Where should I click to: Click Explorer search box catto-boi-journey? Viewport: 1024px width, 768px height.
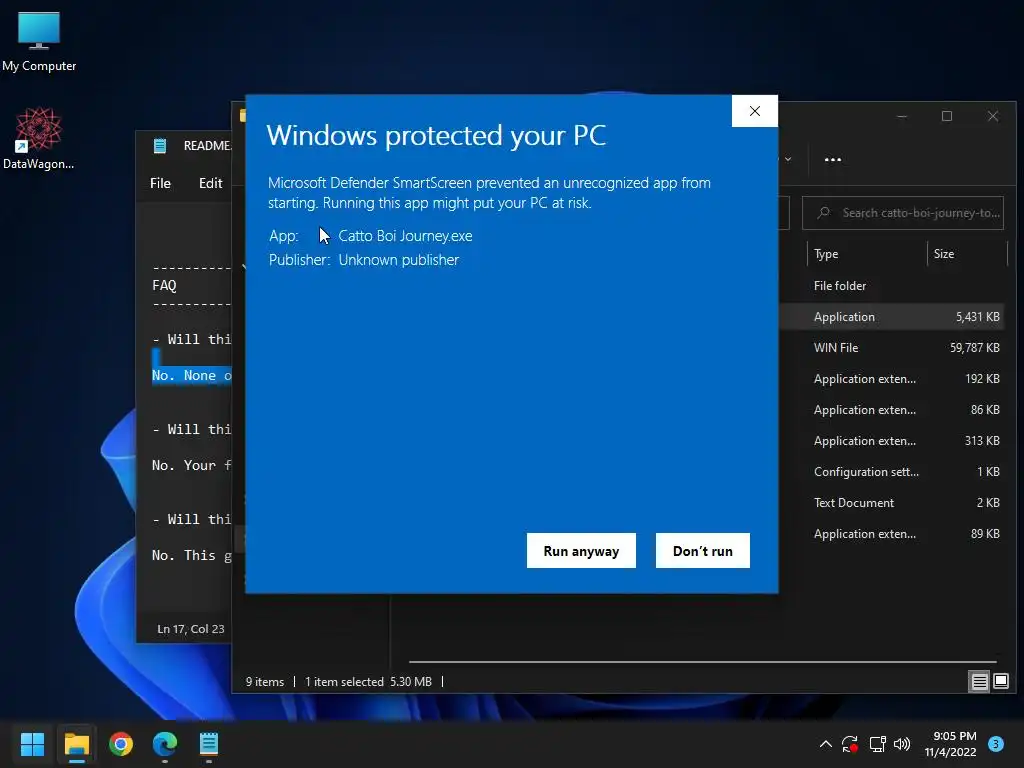pos(903,213)
